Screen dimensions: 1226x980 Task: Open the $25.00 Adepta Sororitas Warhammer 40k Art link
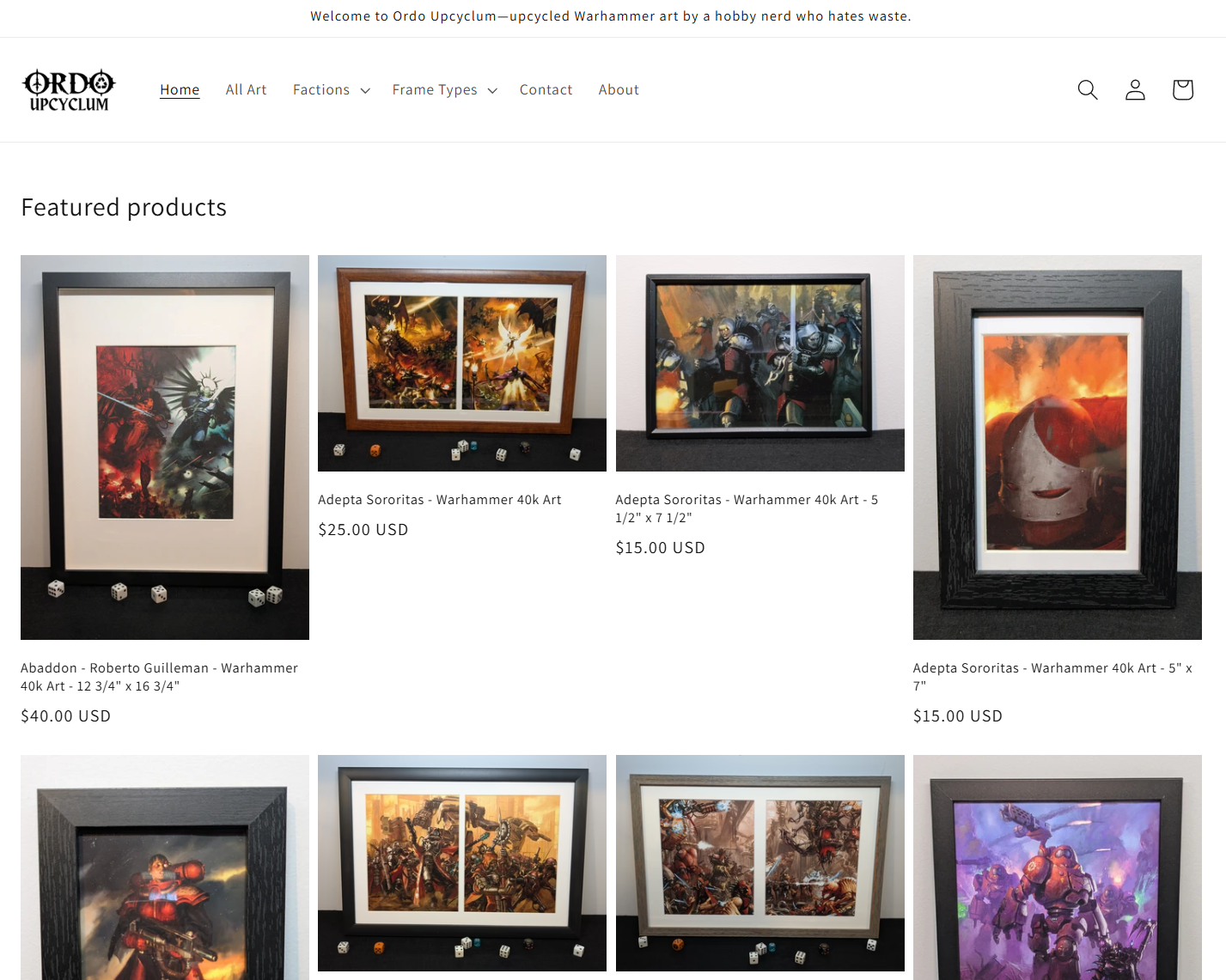coord(439,500)
